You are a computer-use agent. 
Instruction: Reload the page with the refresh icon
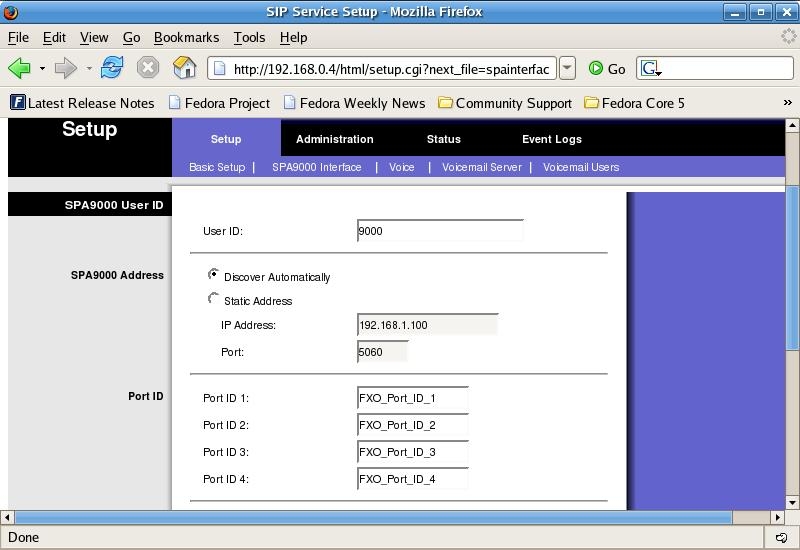click(x=112, y=68)
